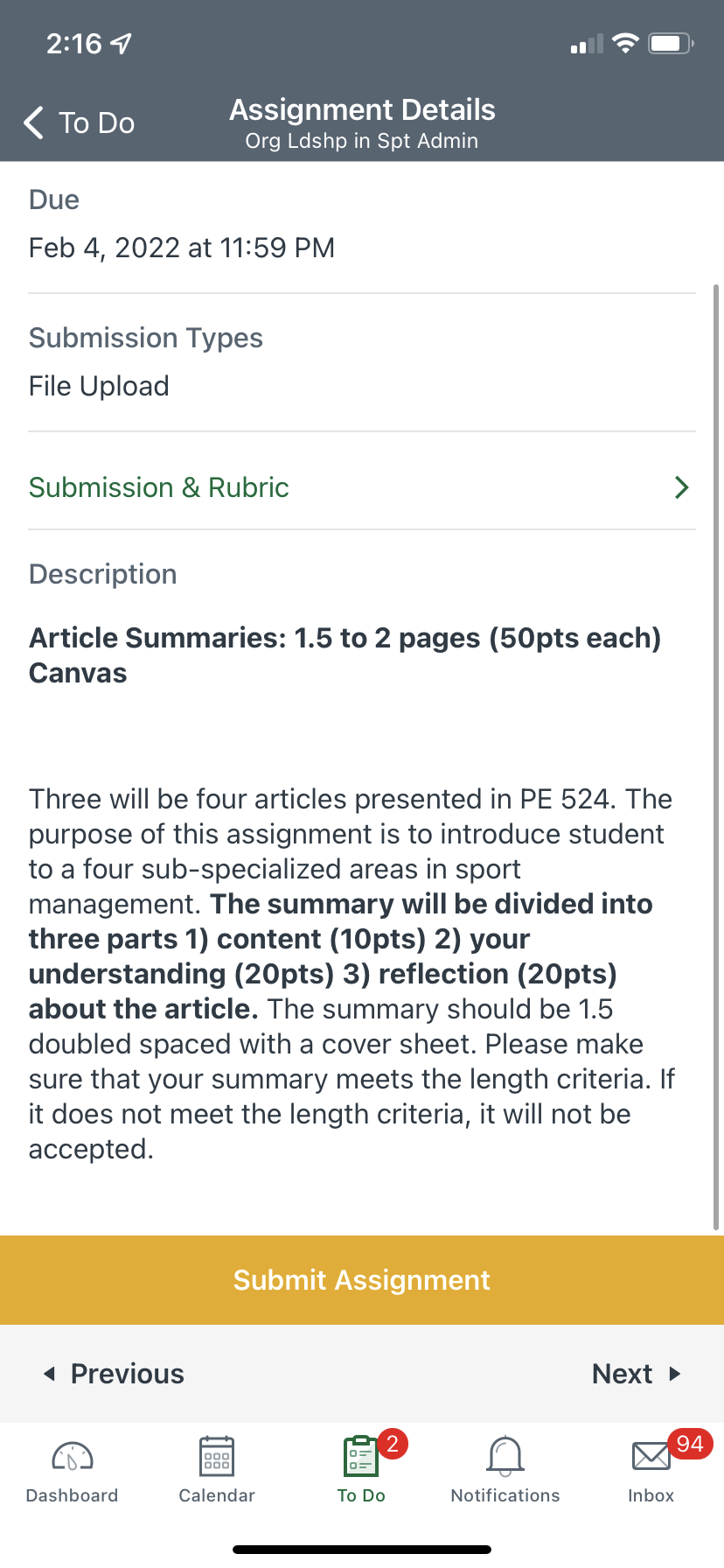724x1568 pixels.
Task: Switch to the Dashboard tab label
Action: (73, 1495)
